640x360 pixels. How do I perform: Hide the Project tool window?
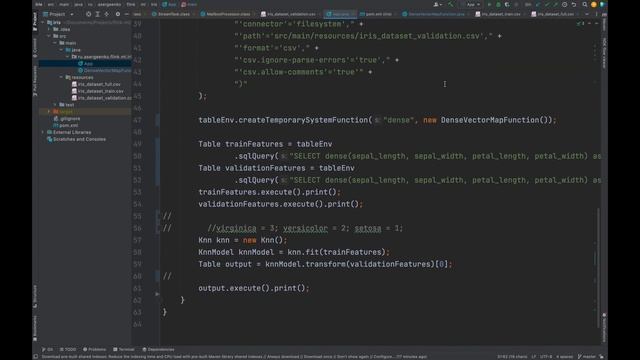[x=127, y=14]
